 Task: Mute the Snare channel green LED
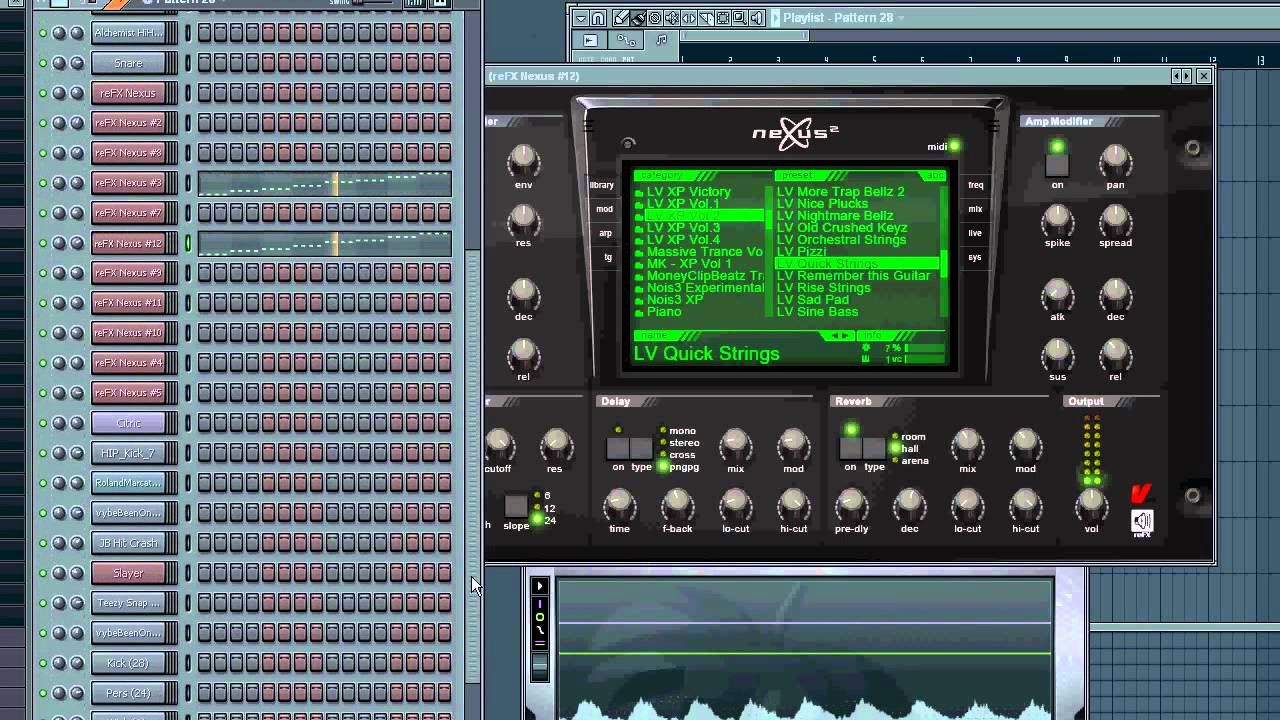[42, 63]
